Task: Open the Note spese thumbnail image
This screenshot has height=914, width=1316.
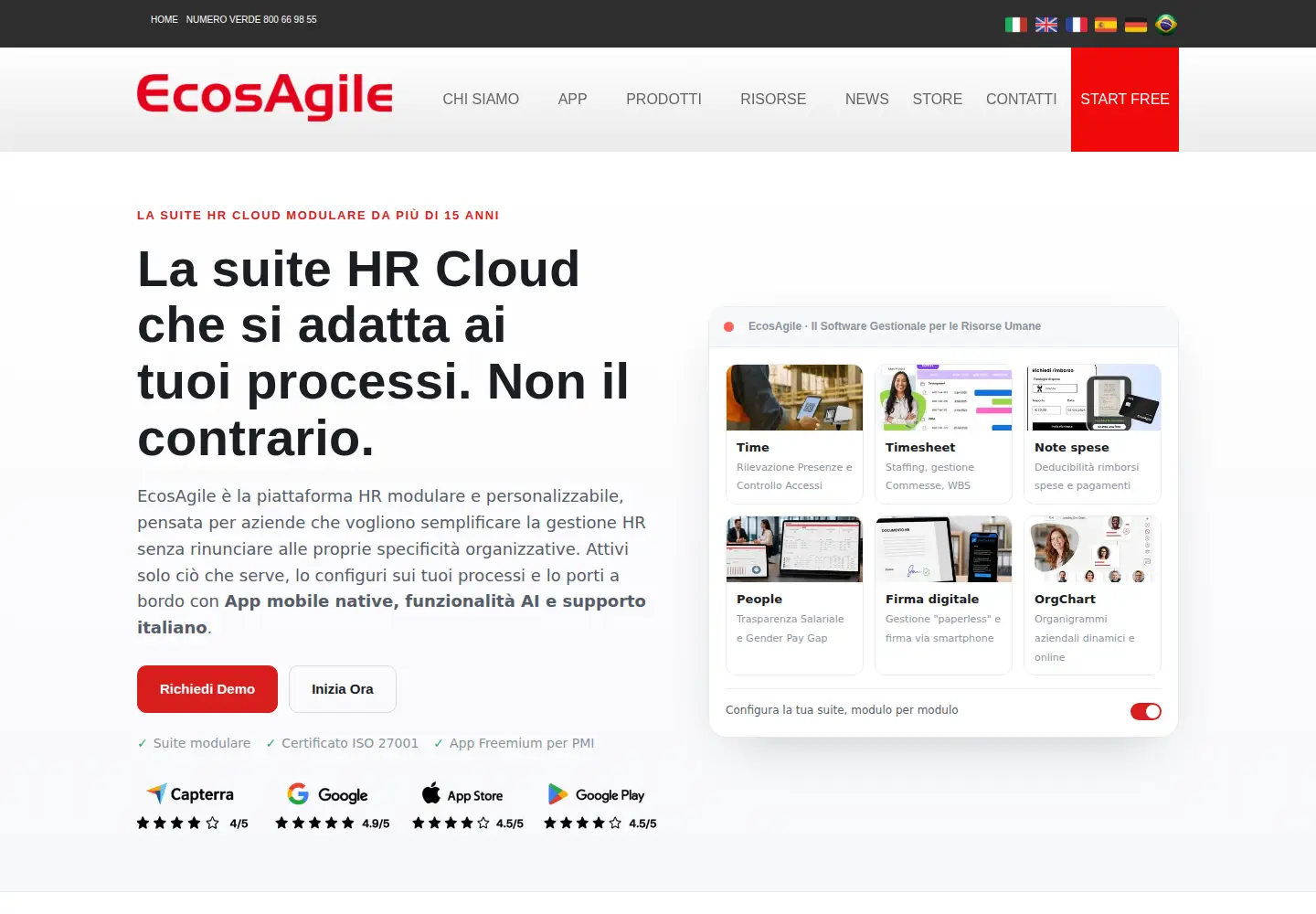Action: point(1092,398)
